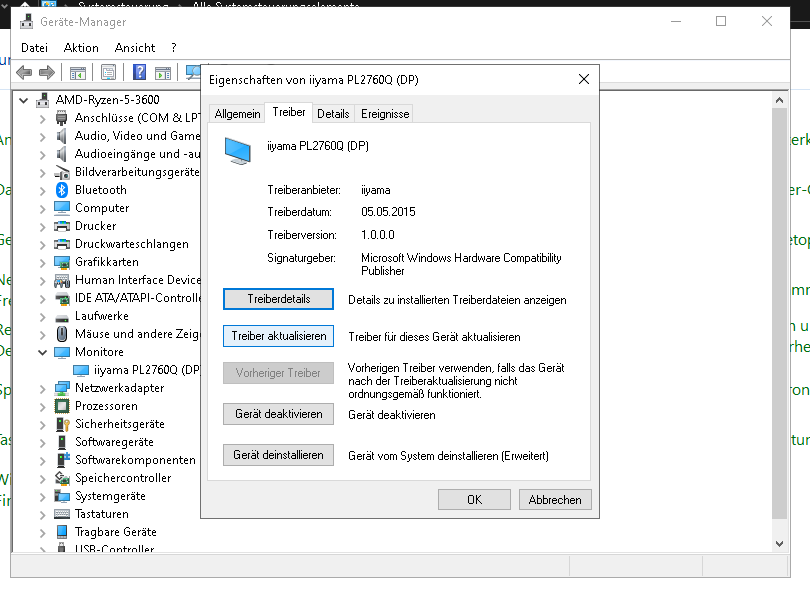Viewport: 810px width, 594px height.
Task: Click the Back arrow toolbar icon
Action: coord(24,72)
